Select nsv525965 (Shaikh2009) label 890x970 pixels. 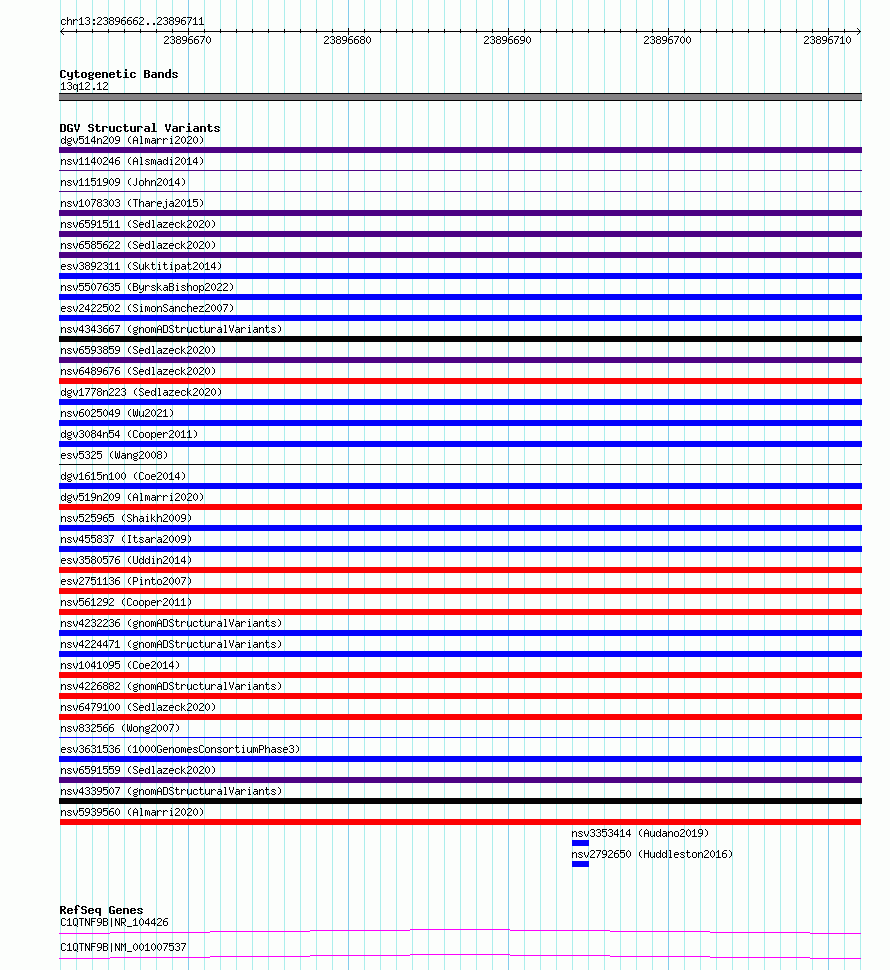[x=126, y=519]
